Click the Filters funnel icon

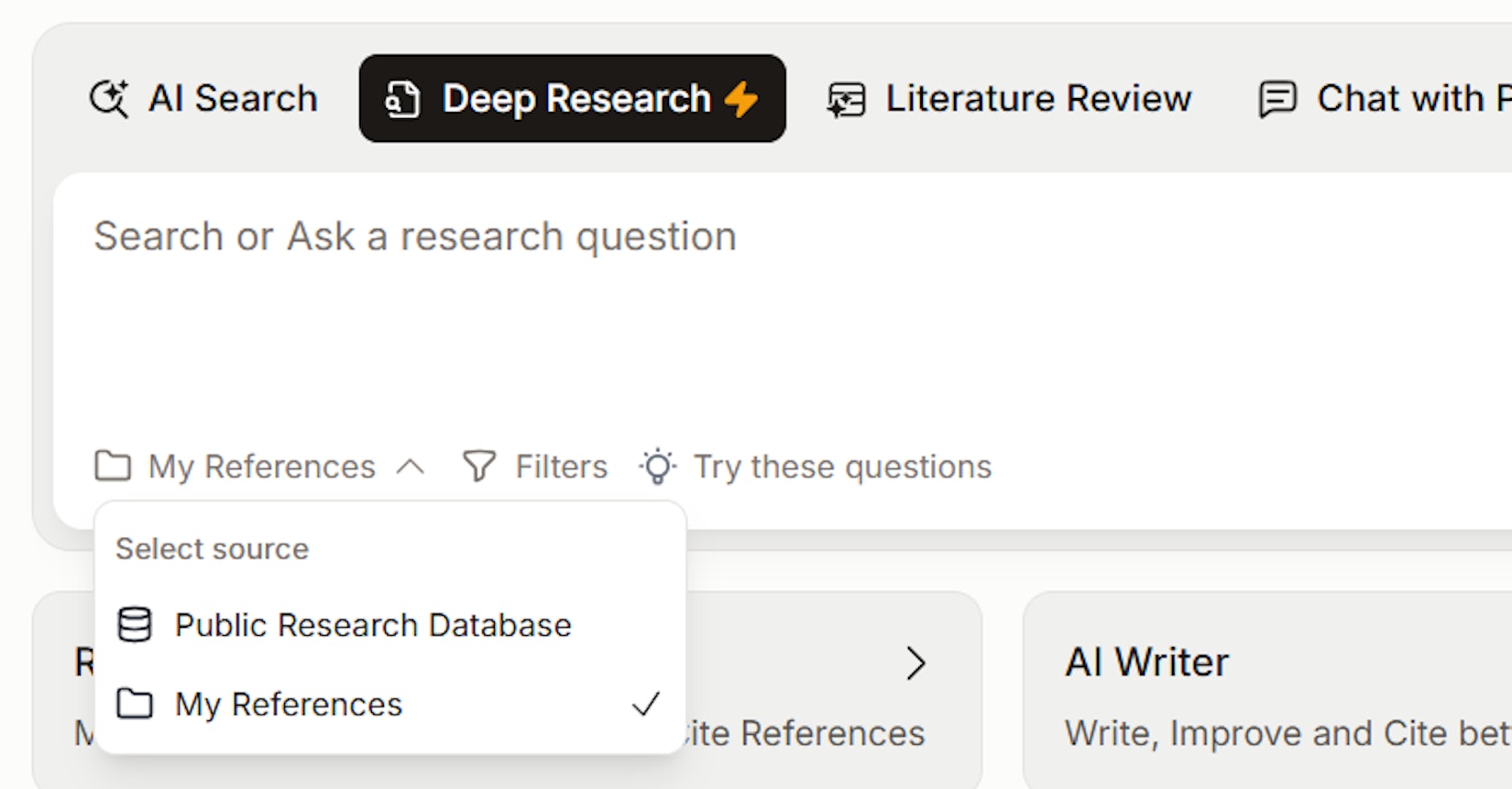(x=478, y=466)
